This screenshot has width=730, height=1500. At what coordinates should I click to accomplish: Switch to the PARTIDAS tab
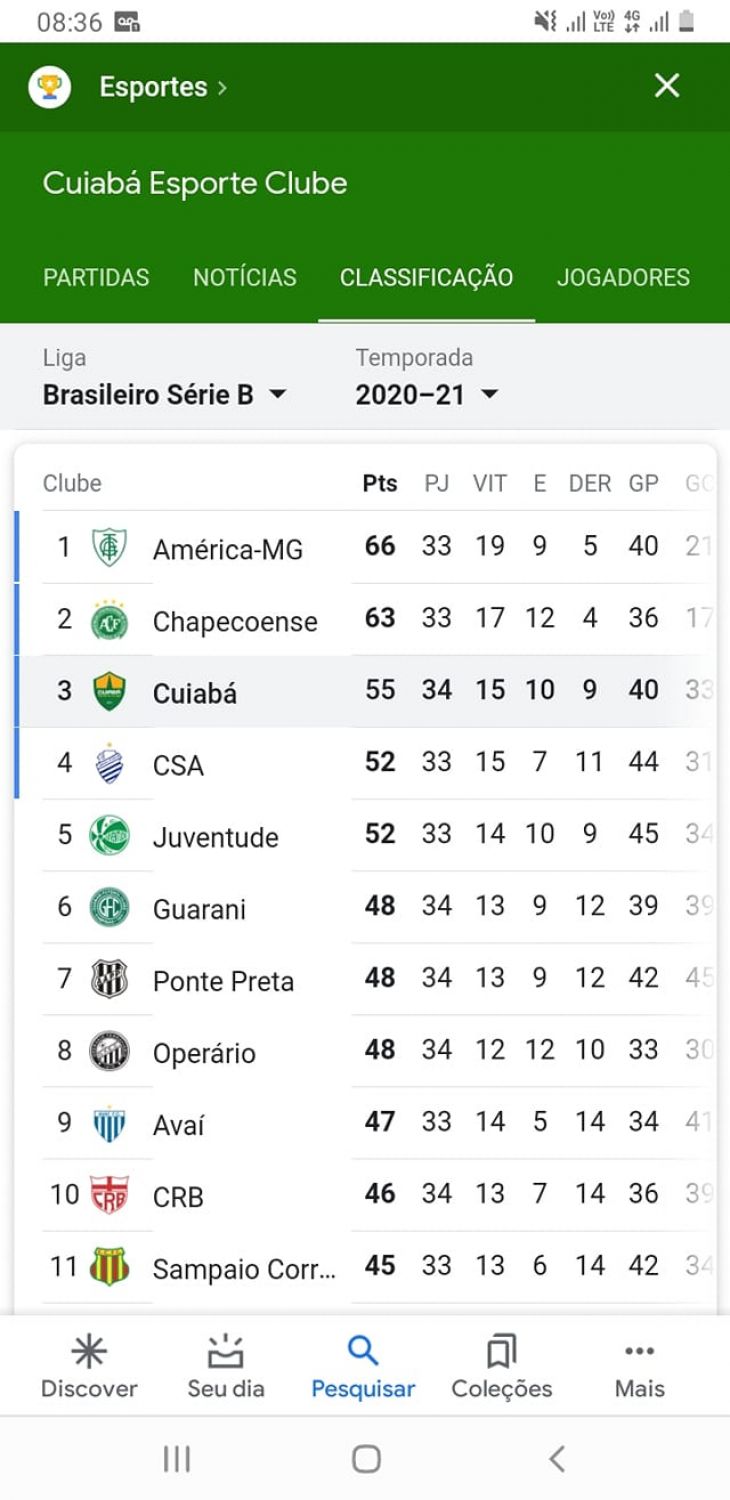pos(96,277)
